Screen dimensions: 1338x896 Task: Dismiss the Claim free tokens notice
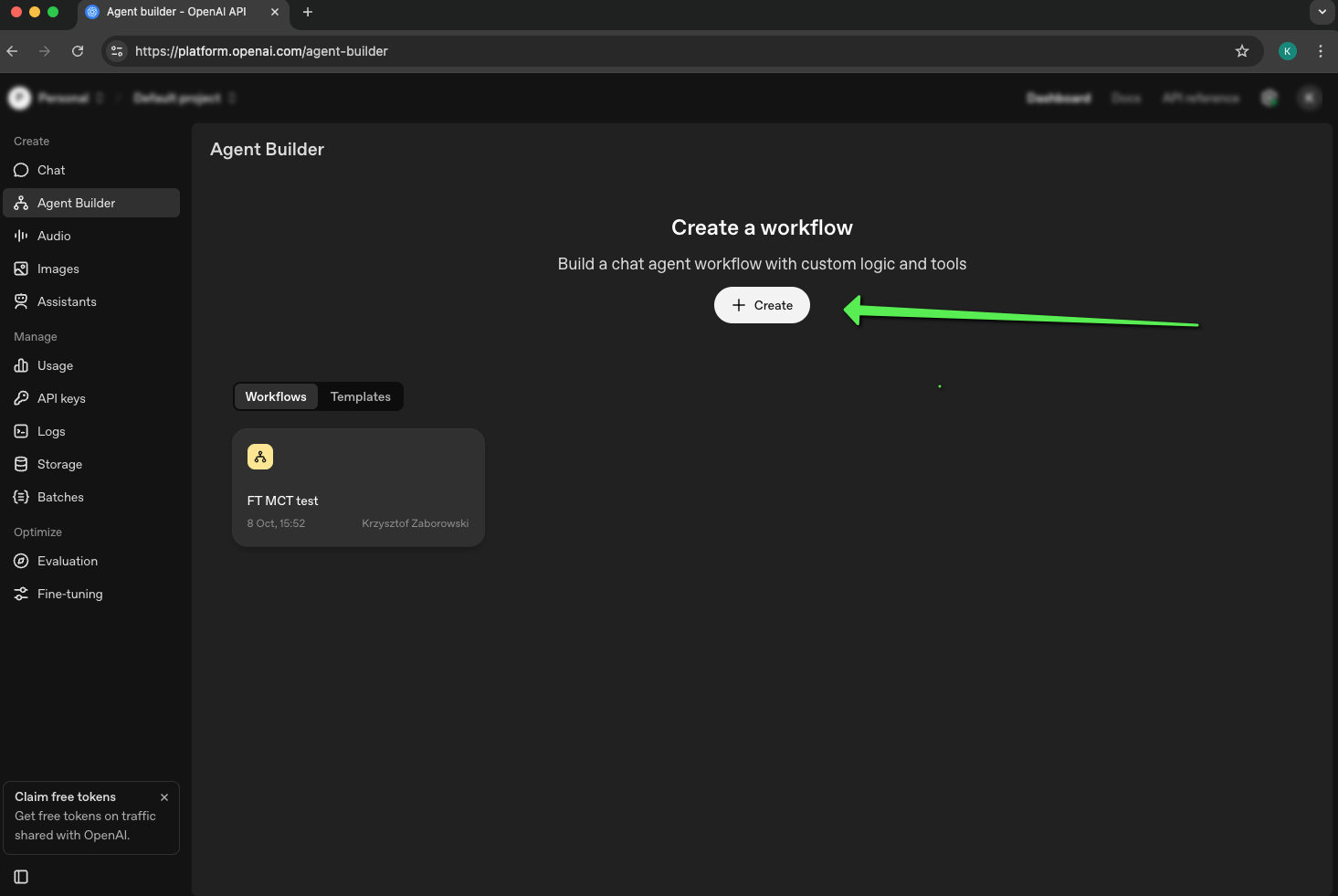coord(164,797)
